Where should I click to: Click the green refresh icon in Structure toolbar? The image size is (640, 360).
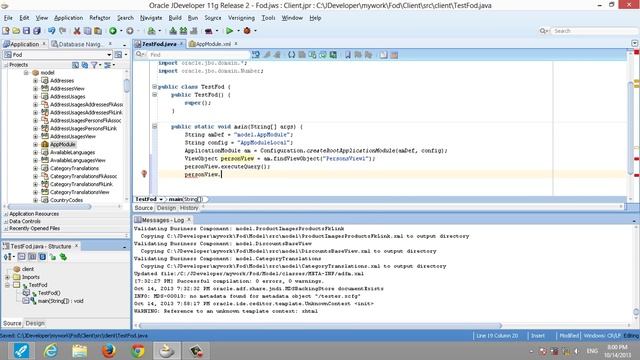click(63, 257)
